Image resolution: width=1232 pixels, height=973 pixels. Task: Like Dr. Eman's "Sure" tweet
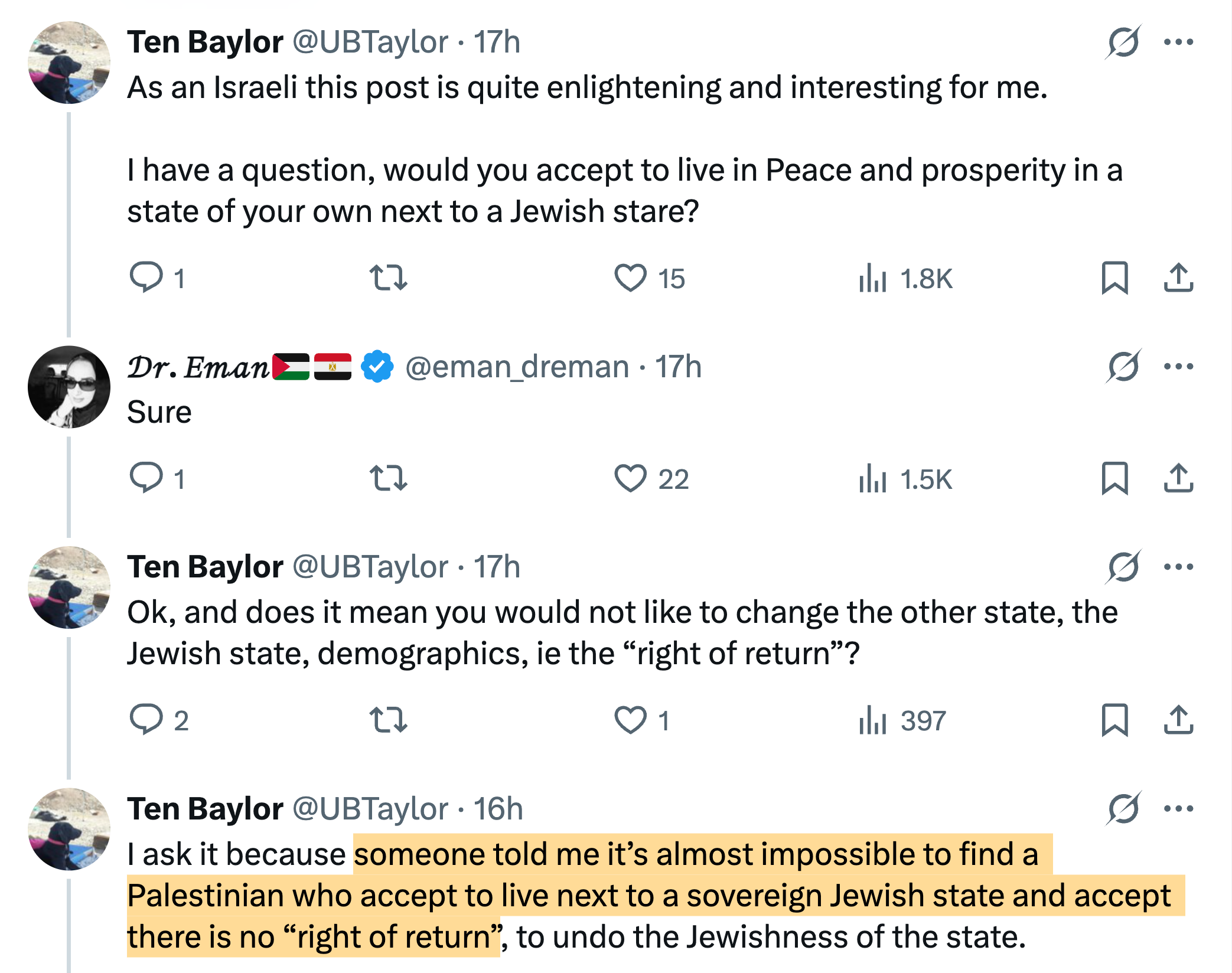tap(630, 478)
